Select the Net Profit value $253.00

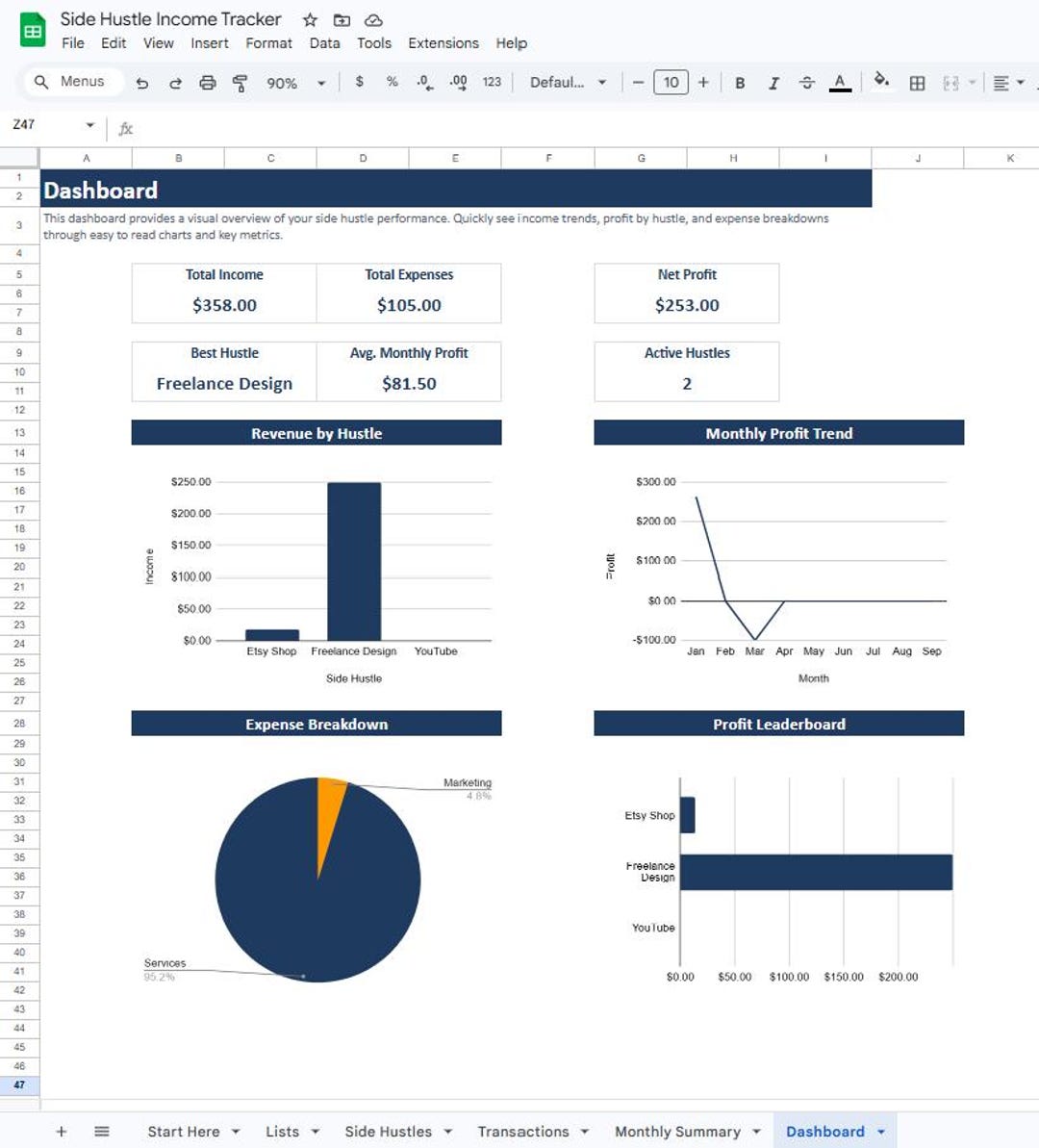click(x=687, y=305)
